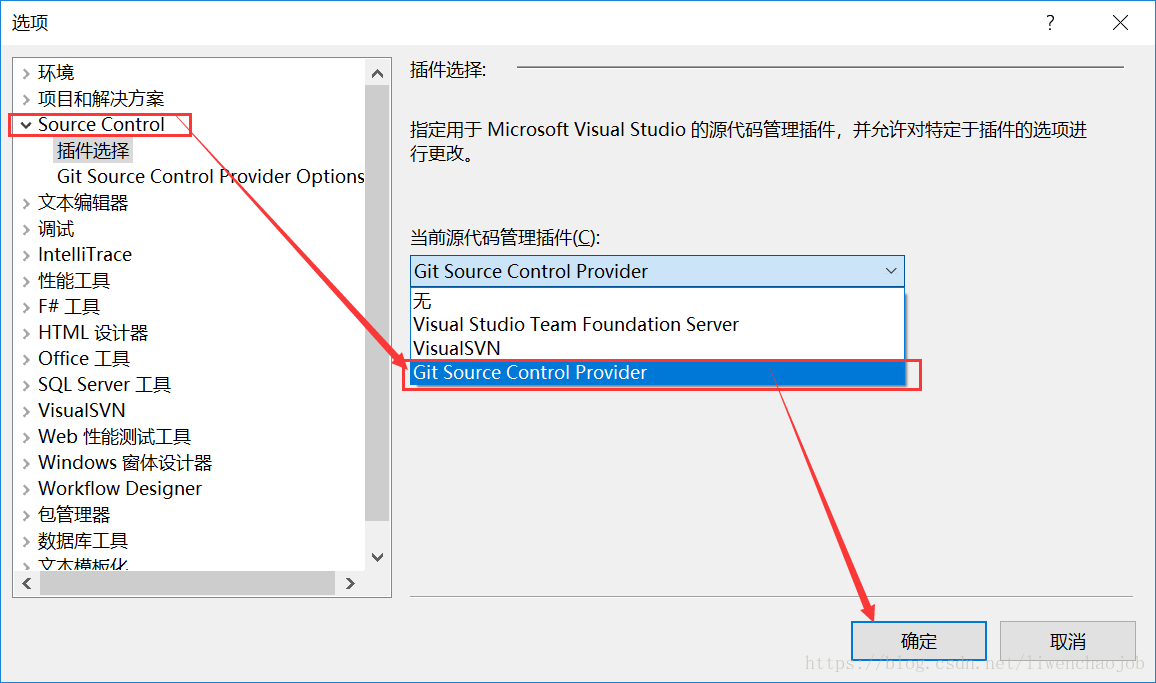
Task: Click the help question mark icon
Action: point(1050,23)
